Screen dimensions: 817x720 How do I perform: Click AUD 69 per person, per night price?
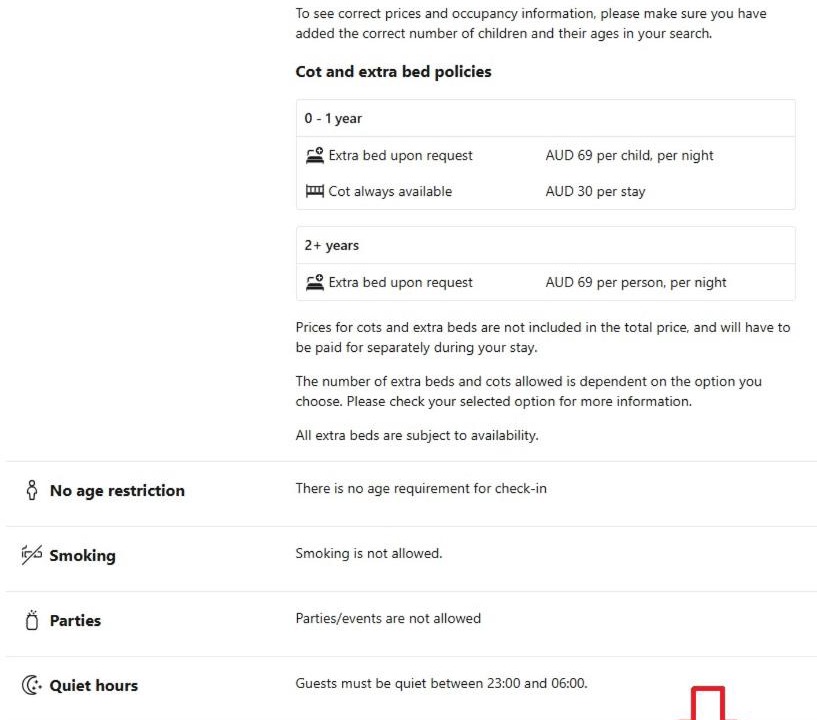point(636,282)
